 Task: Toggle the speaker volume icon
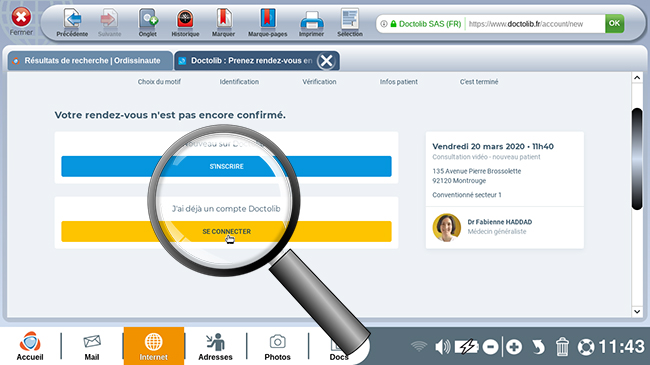point(442,347)
